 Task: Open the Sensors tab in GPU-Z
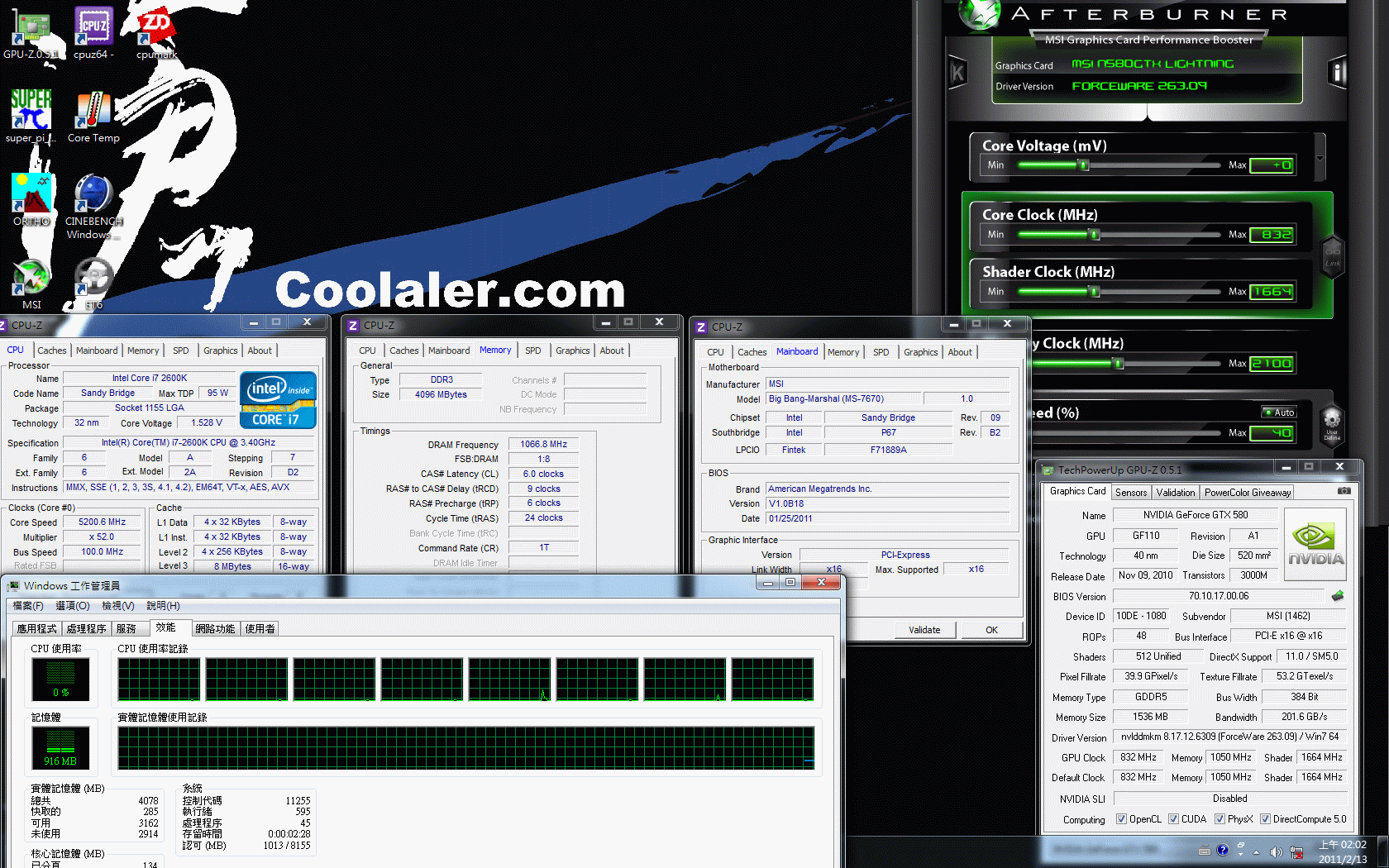coord(1131,493)
